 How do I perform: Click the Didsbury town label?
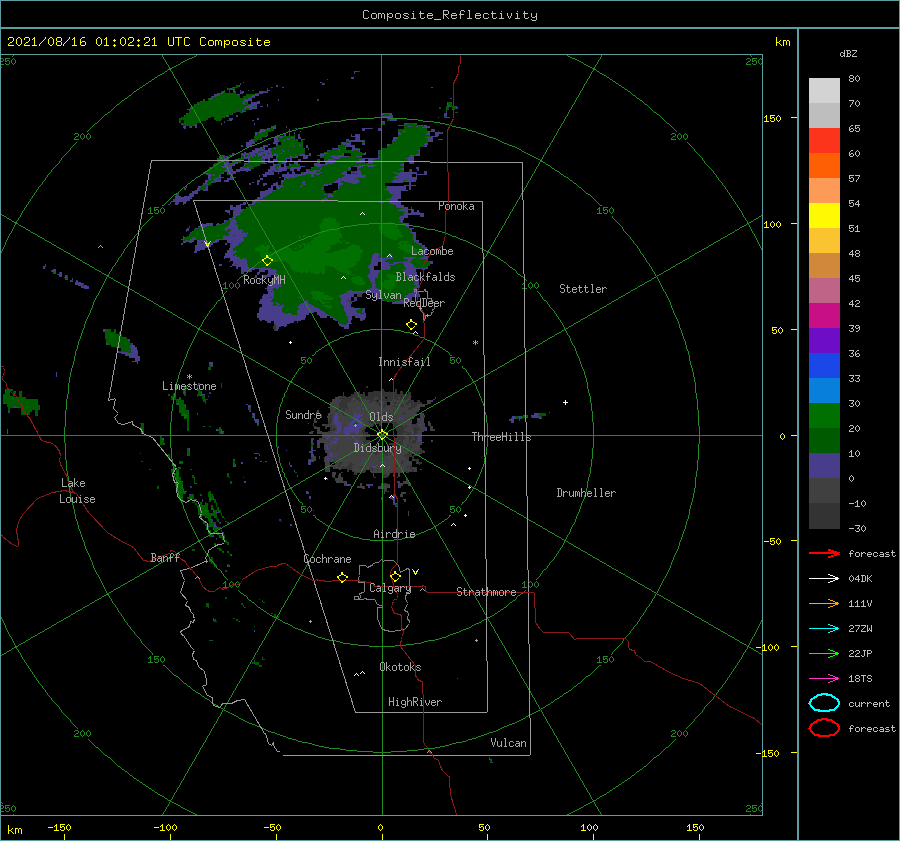[377, 448]
